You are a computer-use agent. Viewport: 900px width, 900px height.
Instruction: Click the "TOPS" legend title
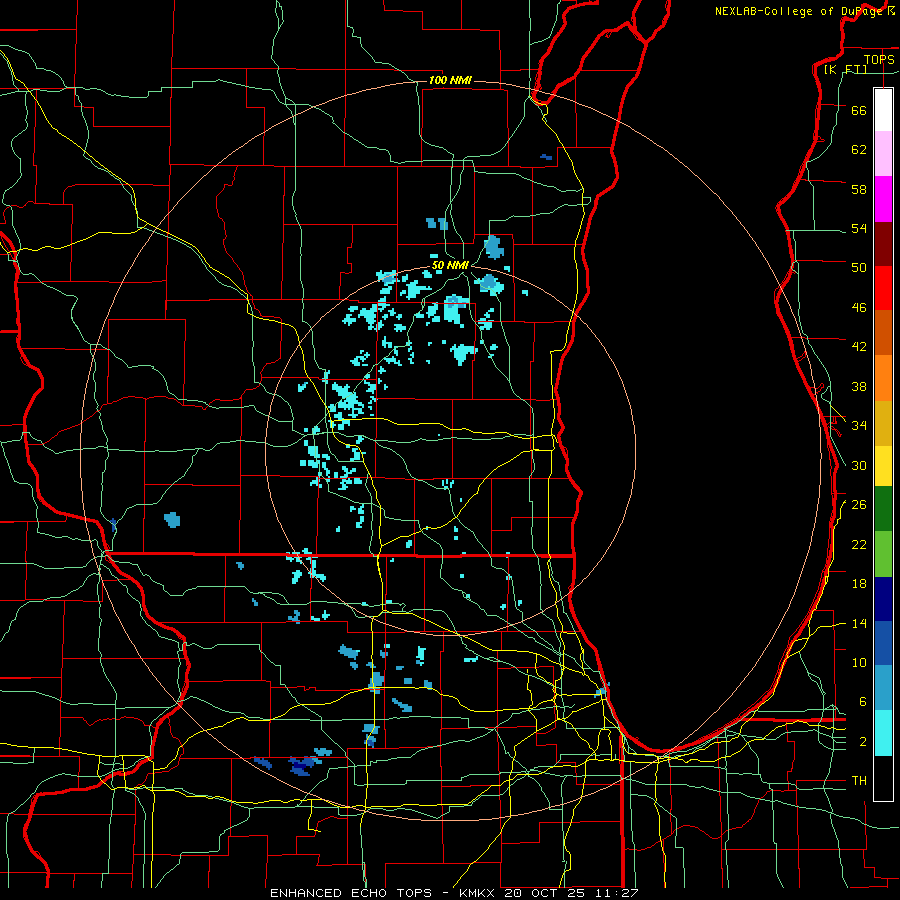tap(879, 59)
